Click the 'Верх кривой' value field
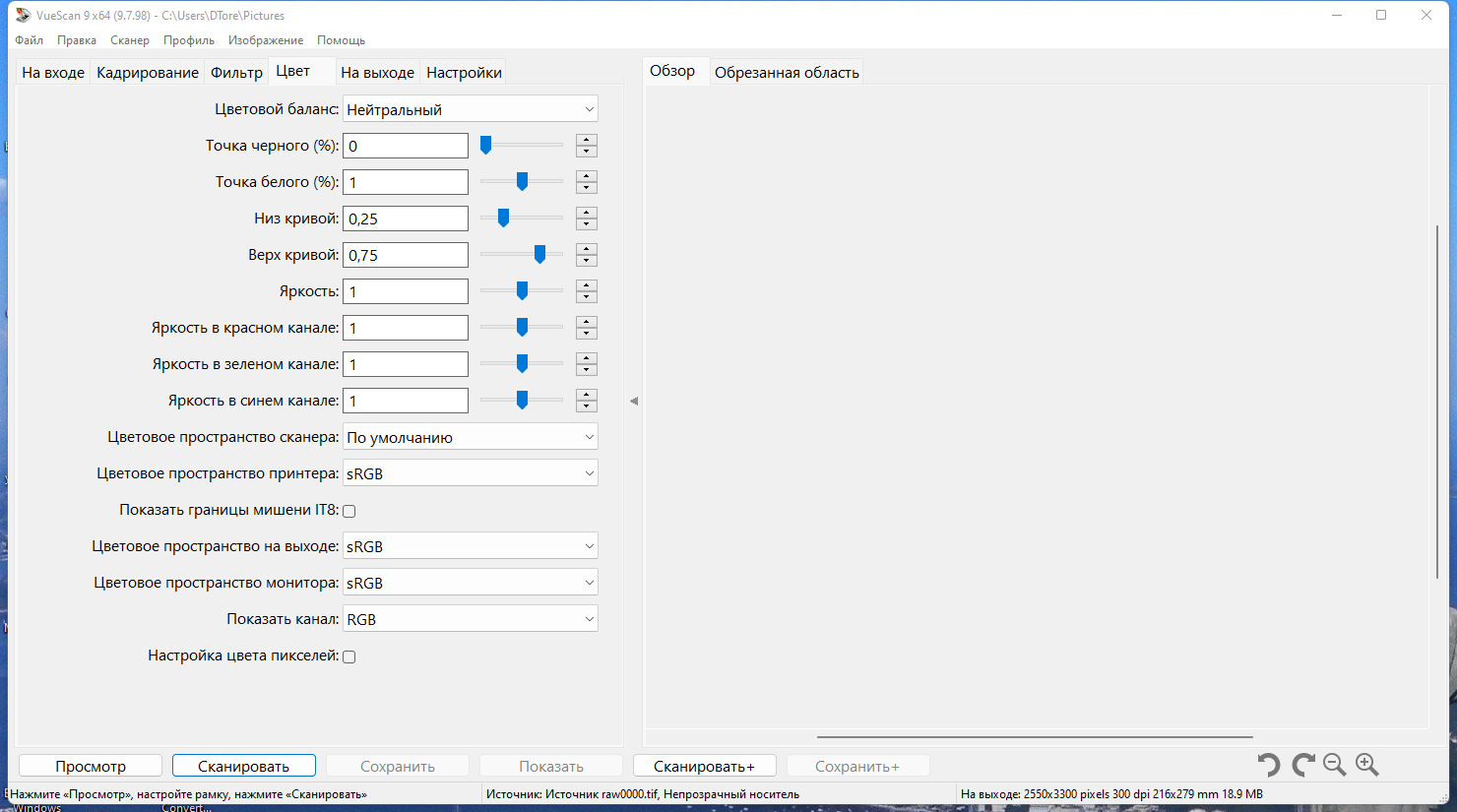This screenshot has height=812, width=1457. (406, 255)
